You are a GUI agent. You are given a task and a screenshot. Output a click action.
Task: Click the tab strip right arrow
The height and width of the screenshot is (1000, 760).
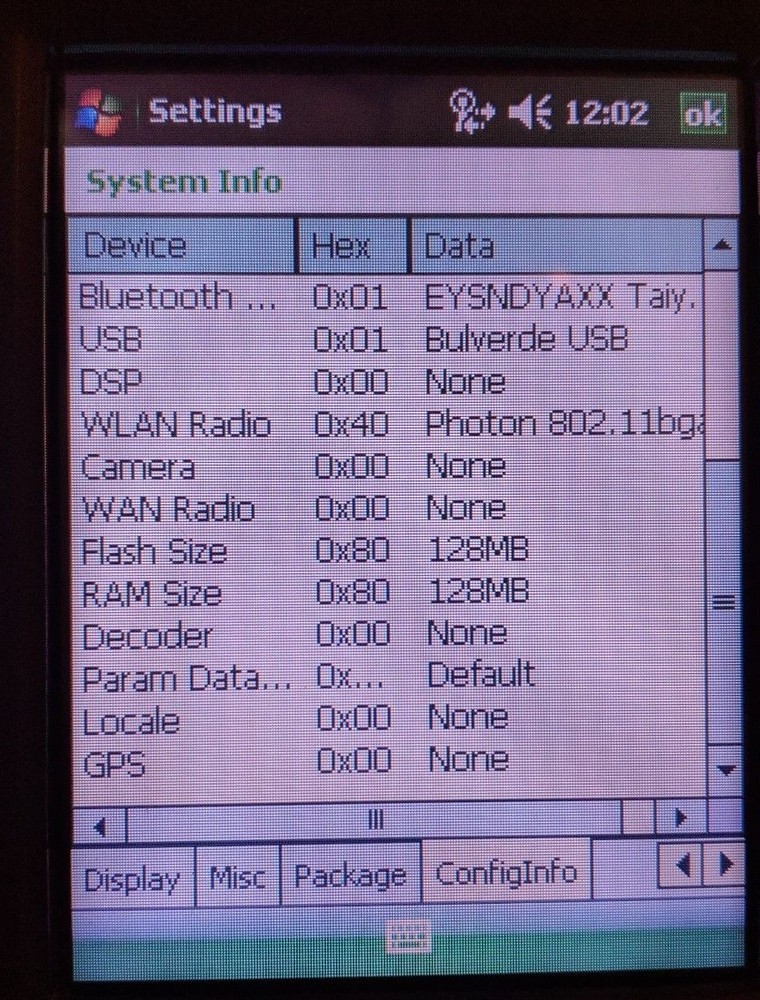click(724, 865)
